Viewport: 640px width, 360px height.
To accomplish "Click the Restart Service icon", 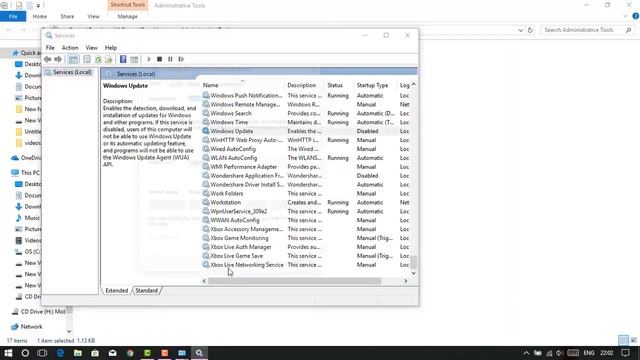I will click(181, 59).
